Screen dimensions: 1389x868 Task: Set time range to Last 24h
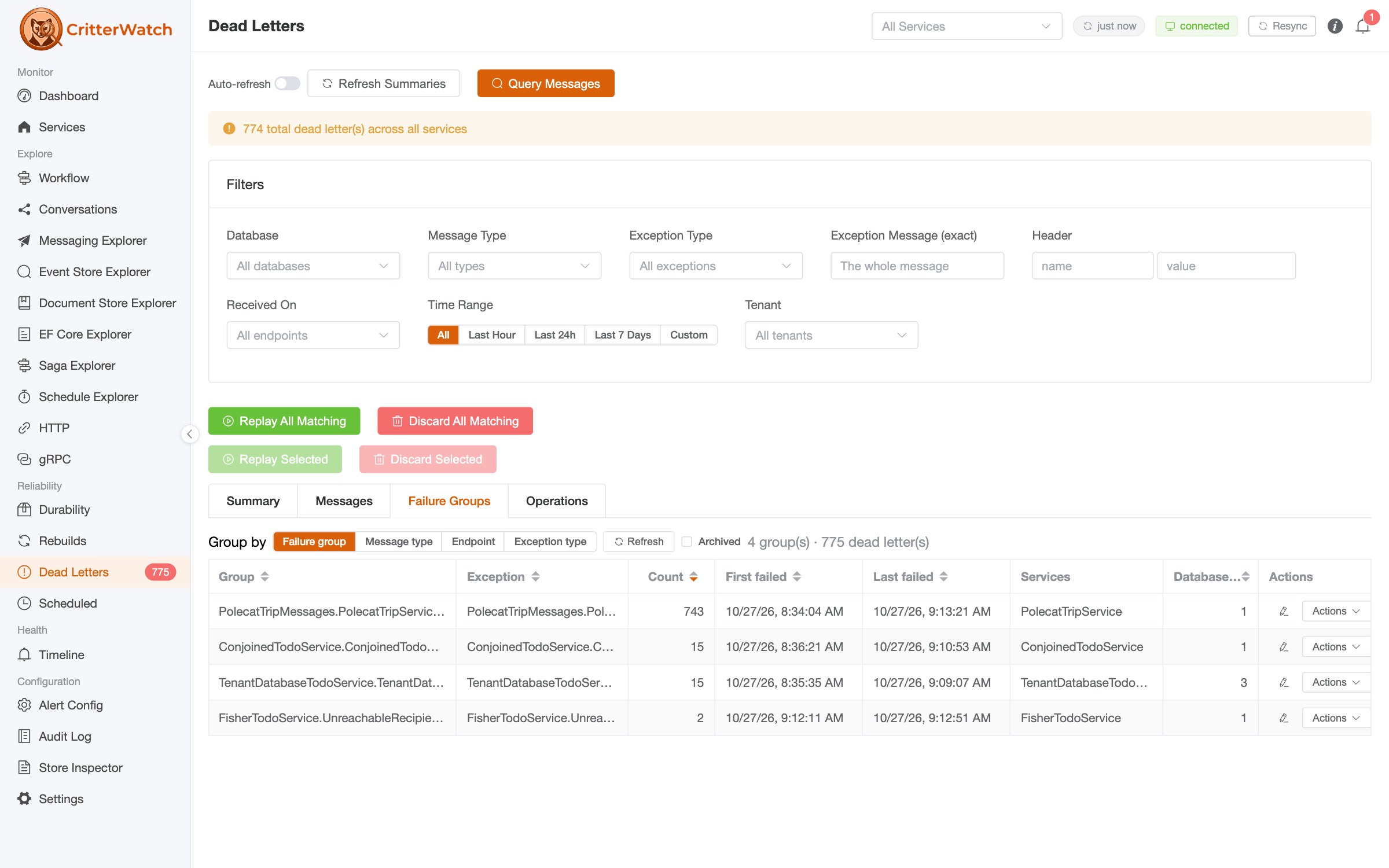554,335
